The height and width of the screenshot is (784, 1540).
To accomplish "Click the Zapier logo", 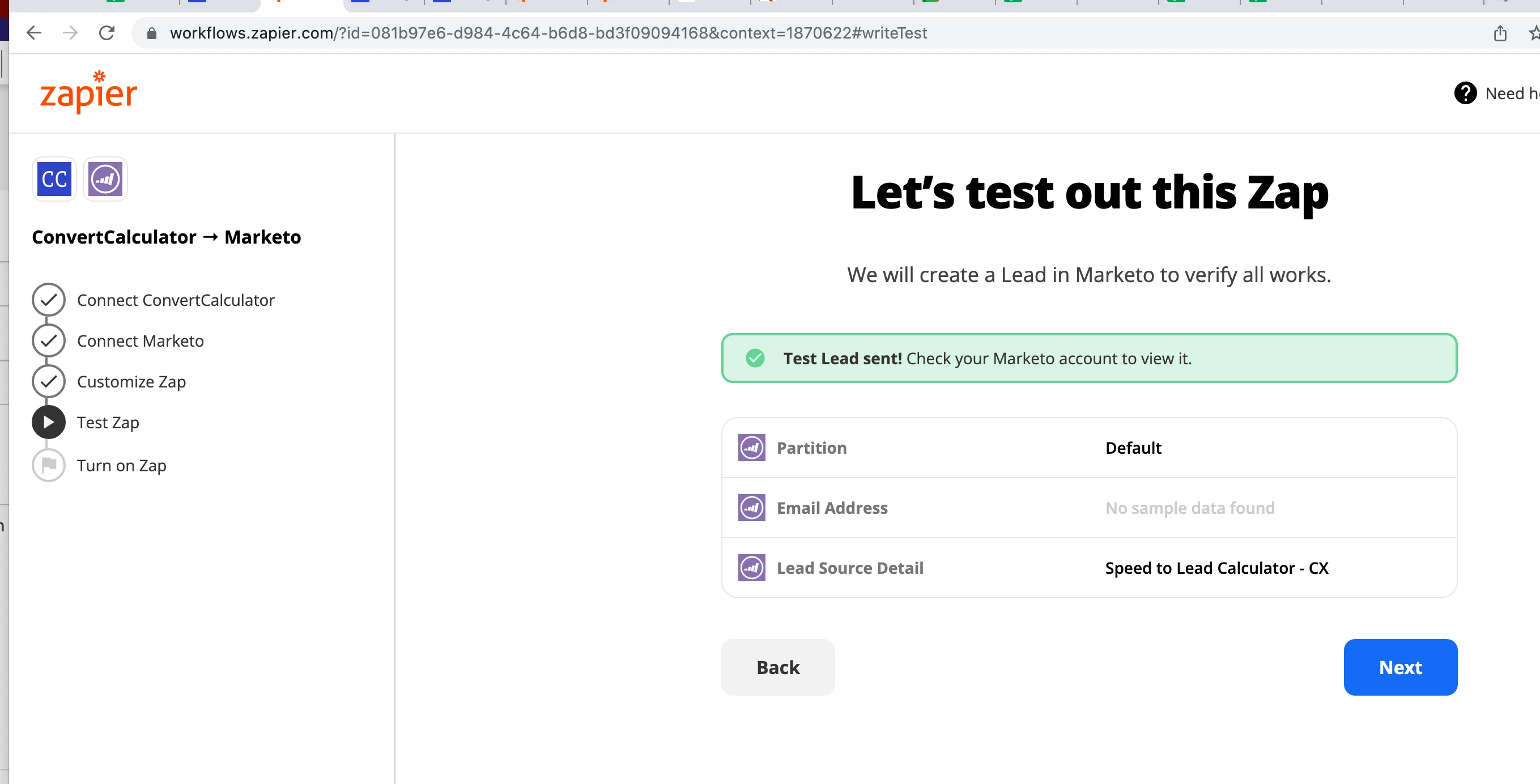I will click(88, 93).
